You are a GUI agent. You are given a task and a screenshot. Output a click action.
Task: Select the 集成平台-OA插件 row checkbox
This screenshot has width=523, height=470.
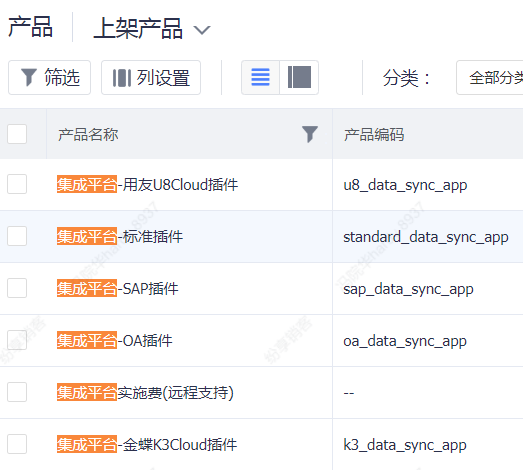click(x=17, y=340)
